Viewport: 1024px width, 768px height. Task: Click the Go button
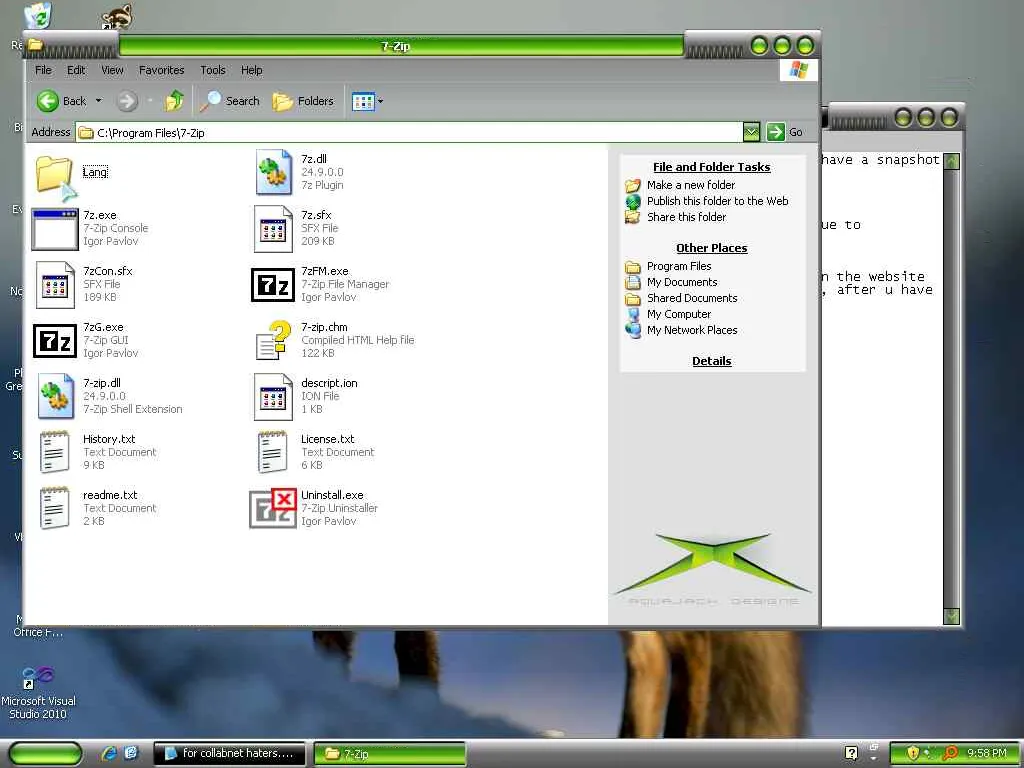coord(785,132)
